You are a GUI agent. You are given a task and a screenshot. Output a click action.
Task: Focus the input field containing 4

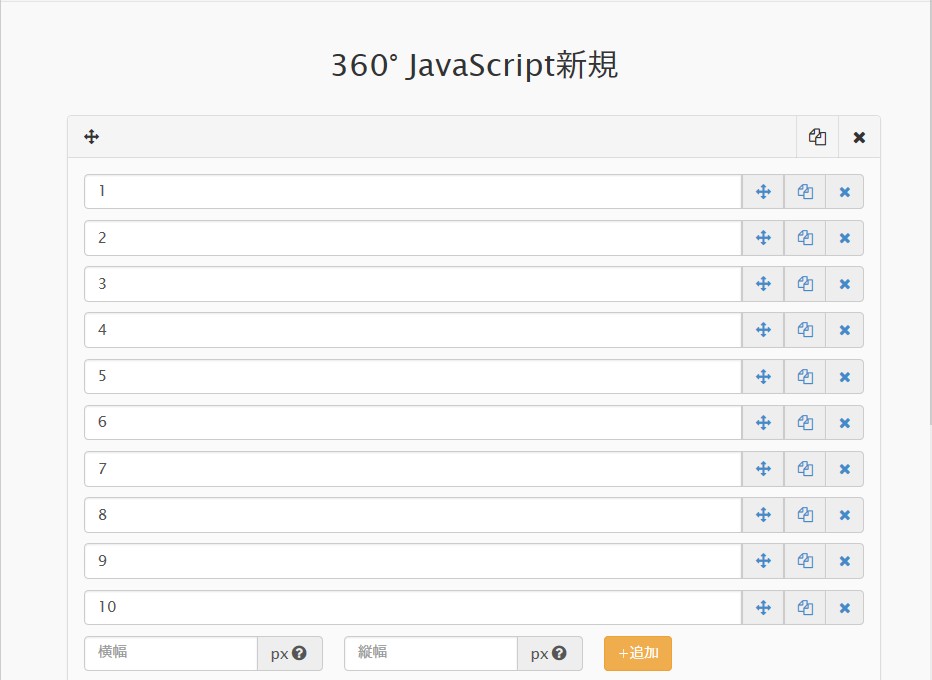point(413,330)
